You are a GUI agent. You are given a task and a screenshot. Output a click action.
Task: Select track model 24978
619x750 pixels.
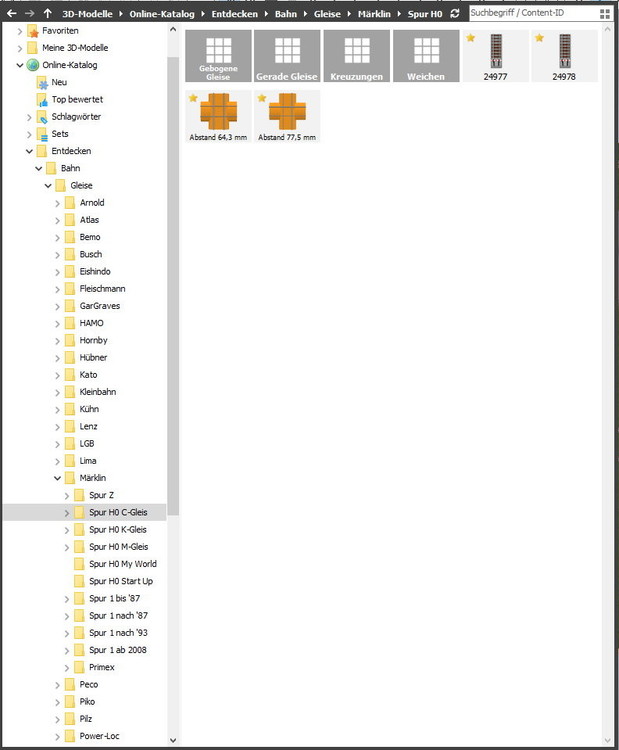564,56
